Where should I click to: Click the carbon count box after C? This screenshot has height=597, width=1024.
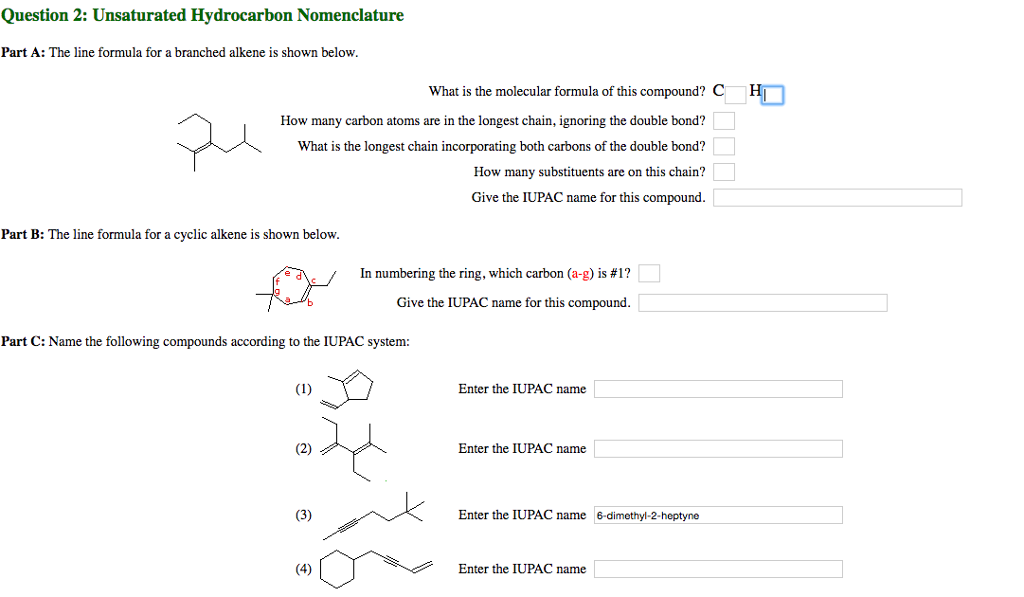[734, 93]
